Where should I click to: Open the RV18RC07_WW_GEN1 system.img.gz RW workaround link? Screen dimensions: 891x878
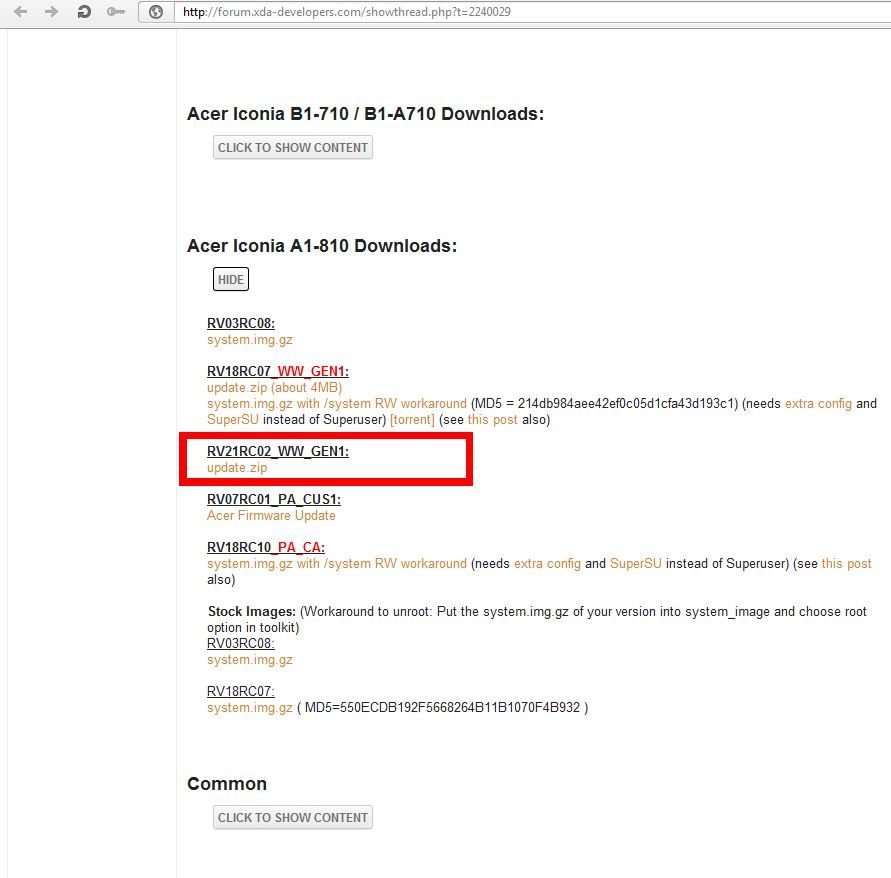(336, 403)
